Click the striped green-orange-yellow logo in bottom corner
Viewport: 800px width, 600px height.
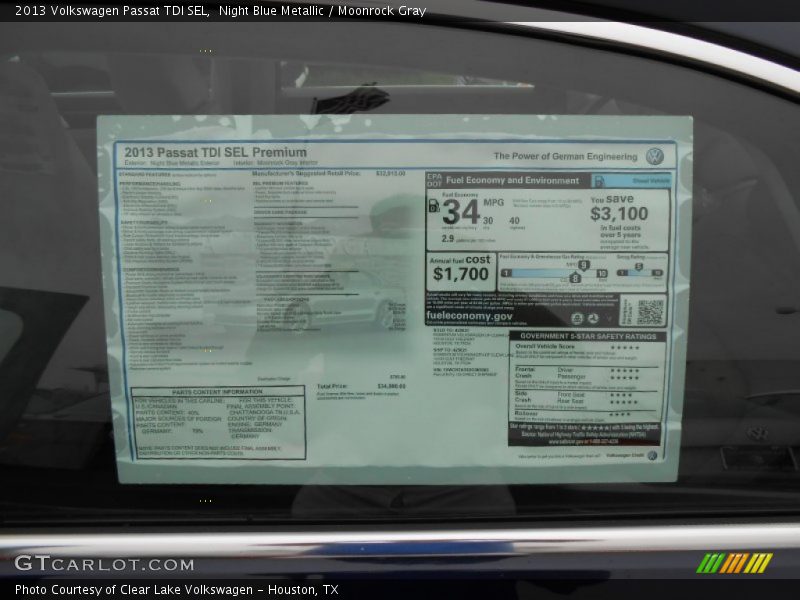click(734, 563)
